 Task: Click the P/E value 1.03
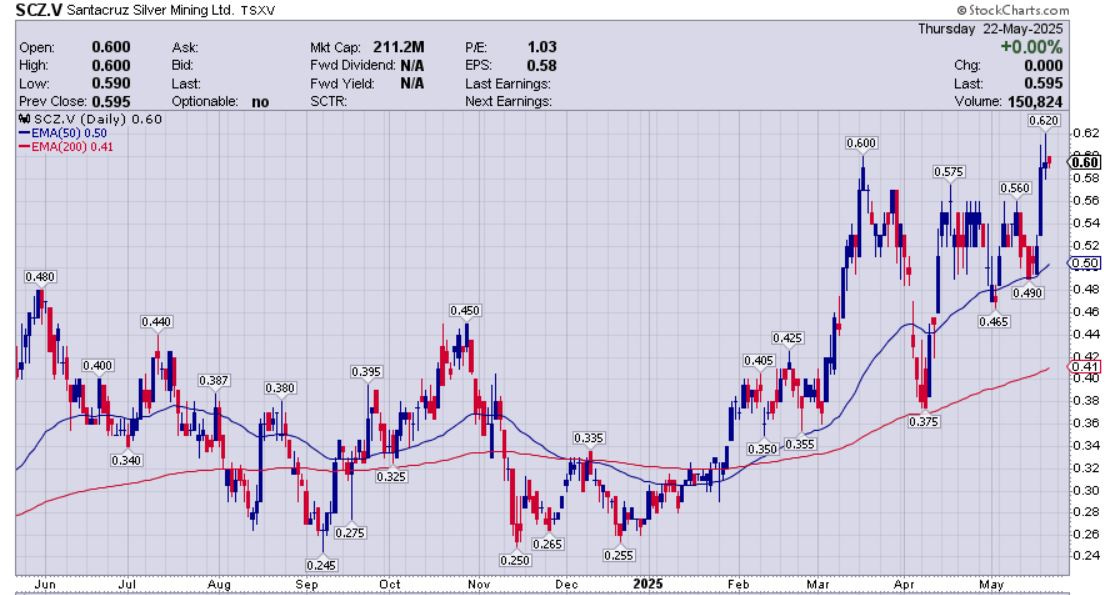pyautogui.click(x=542, y=47)
